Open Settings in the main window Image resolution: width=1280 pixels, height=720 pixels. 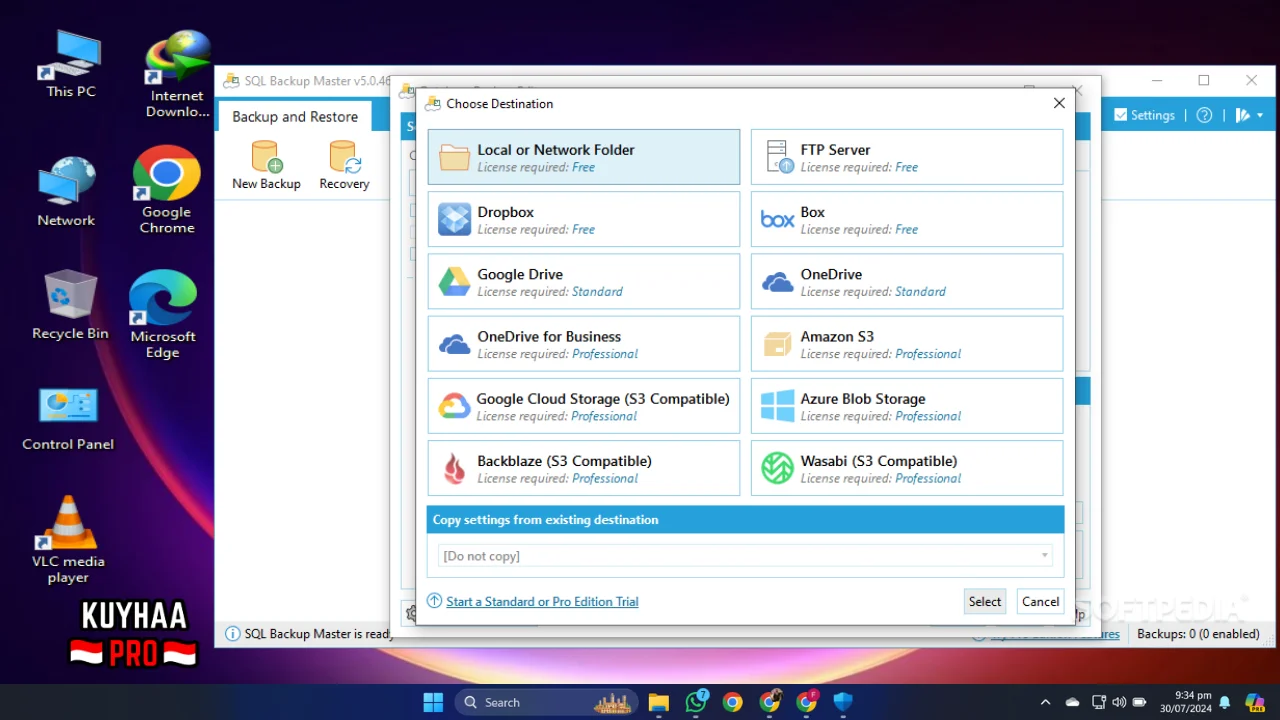[x=1144, y=115]
